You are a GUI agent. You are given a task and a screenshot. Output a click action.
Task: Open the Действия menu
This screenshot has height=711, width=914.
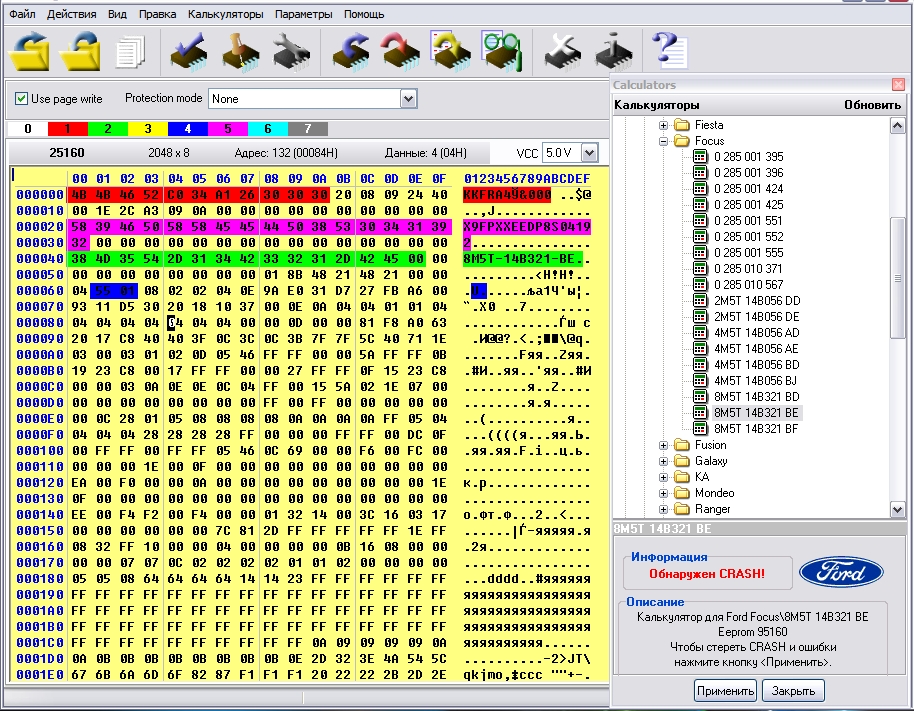click(72, 14)
